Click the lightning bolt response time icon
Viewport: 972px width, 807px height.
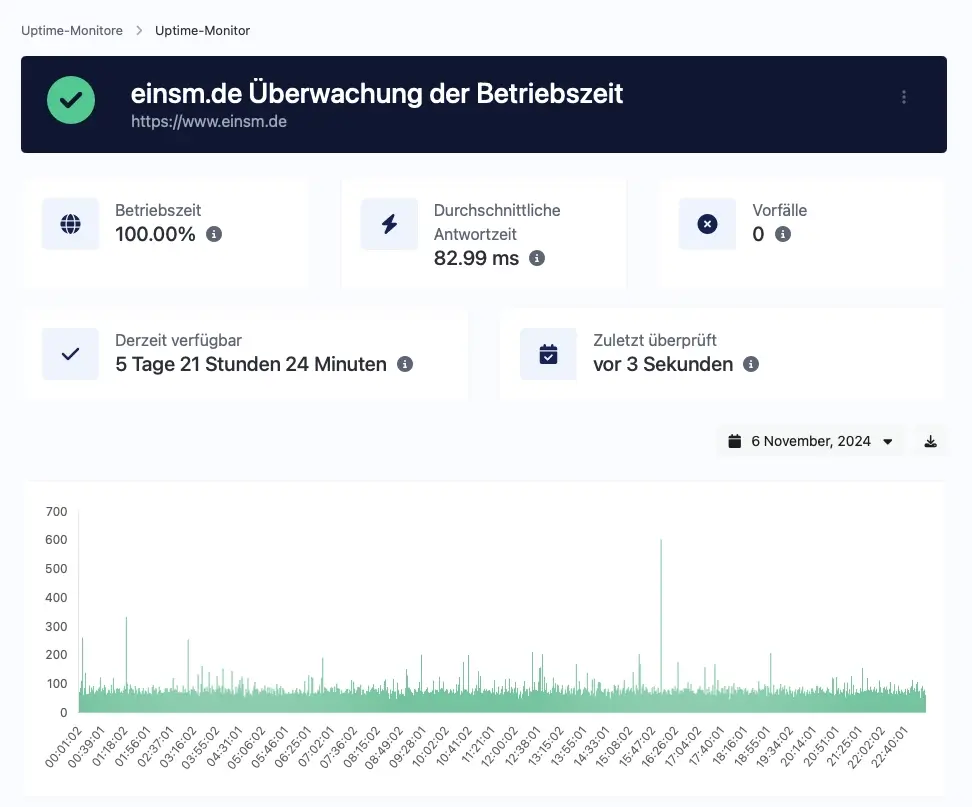(389, 224)
